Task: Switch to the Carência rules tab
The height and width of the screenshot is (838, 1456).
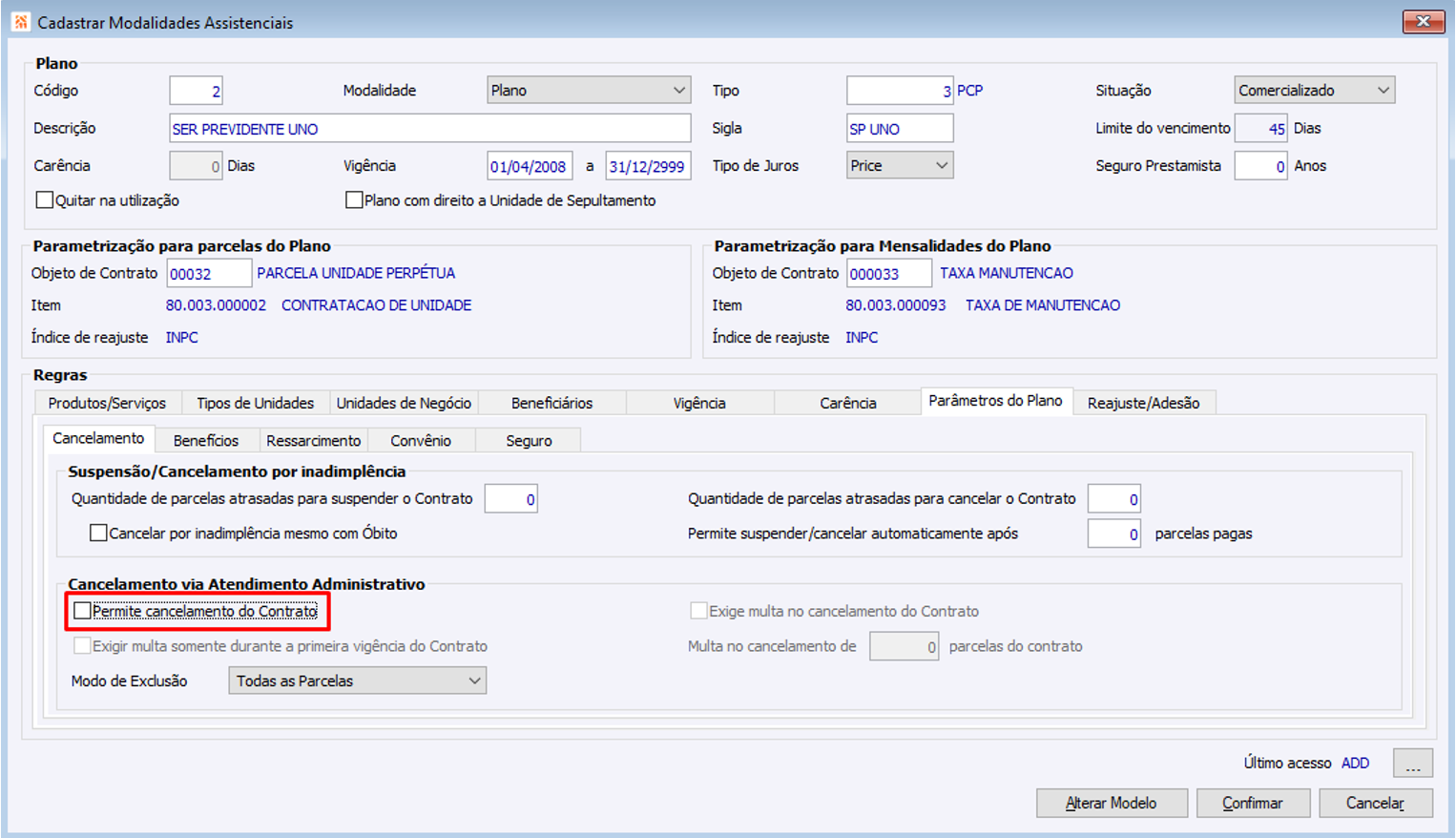Action: click(x=848, y=403)
